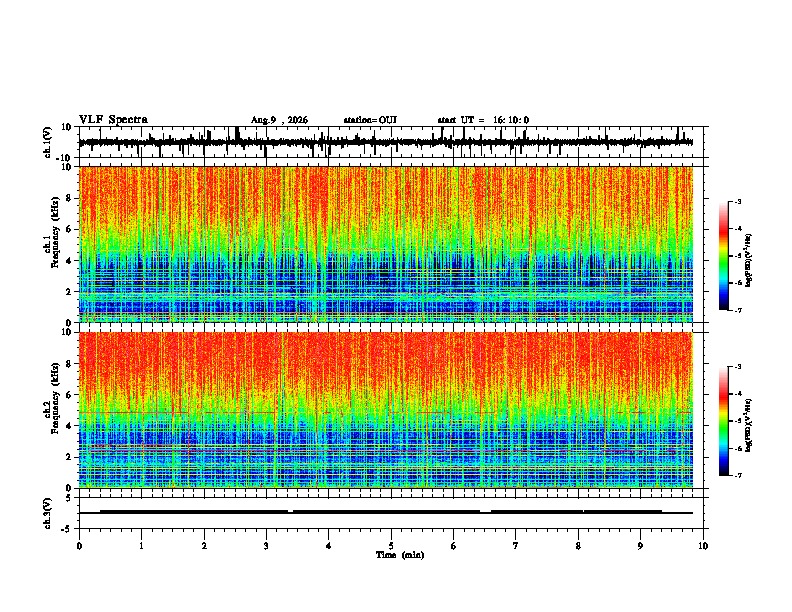Click the "Time (min)" axis label
This screenshot has height=612, width=792.
pos(400,555)
